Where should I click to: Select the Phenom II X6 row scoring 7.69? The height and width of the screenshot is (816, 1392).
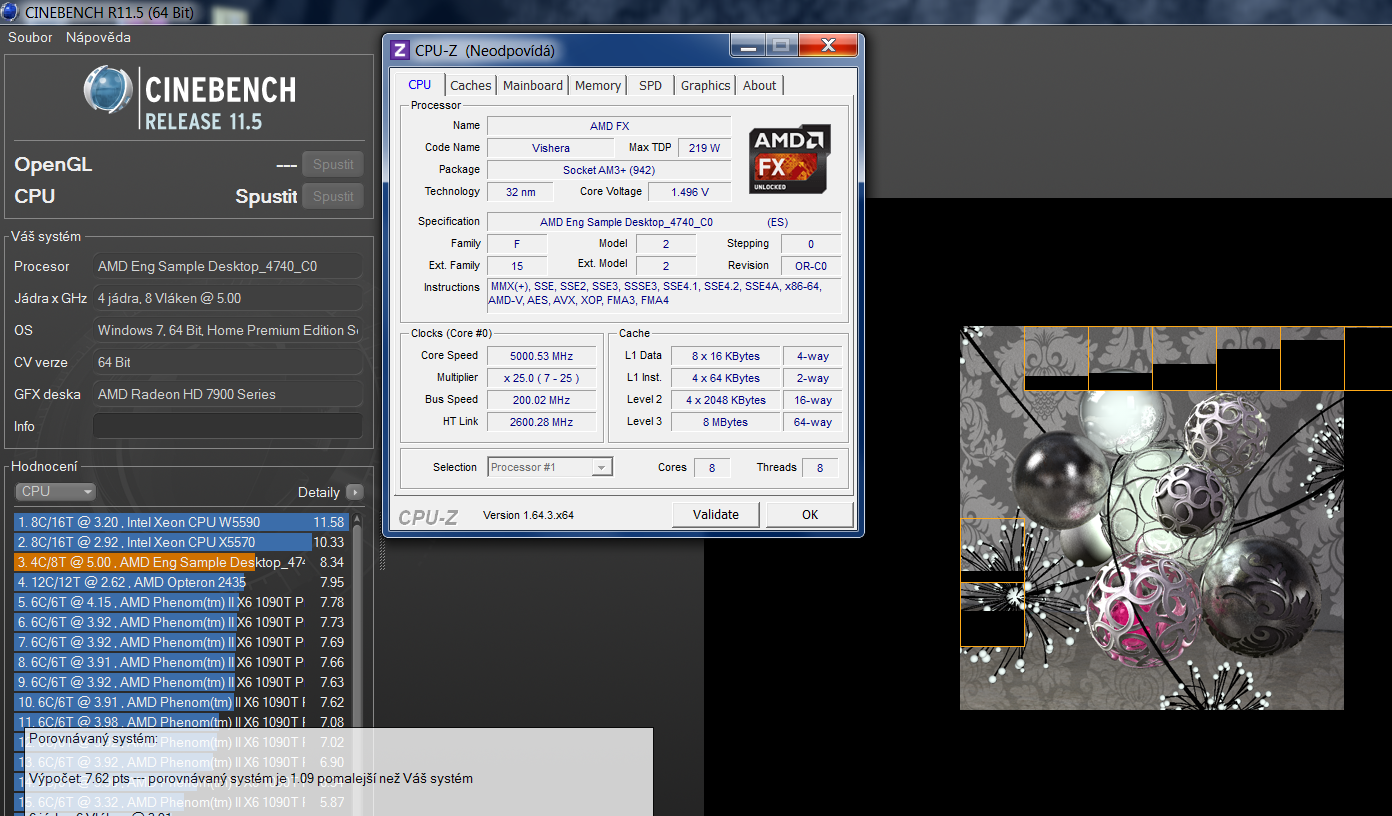coord(181,642)
